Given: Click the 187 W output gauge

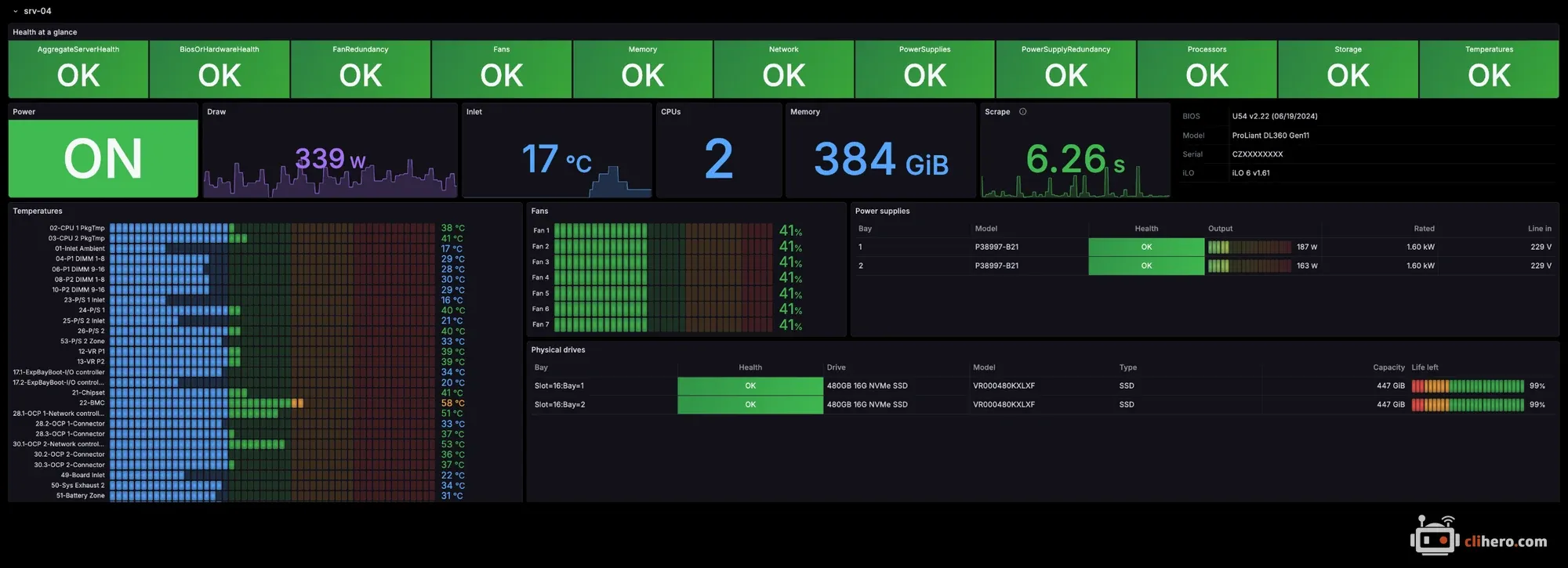Looking at the screenshot, I should coord(1249,247).
